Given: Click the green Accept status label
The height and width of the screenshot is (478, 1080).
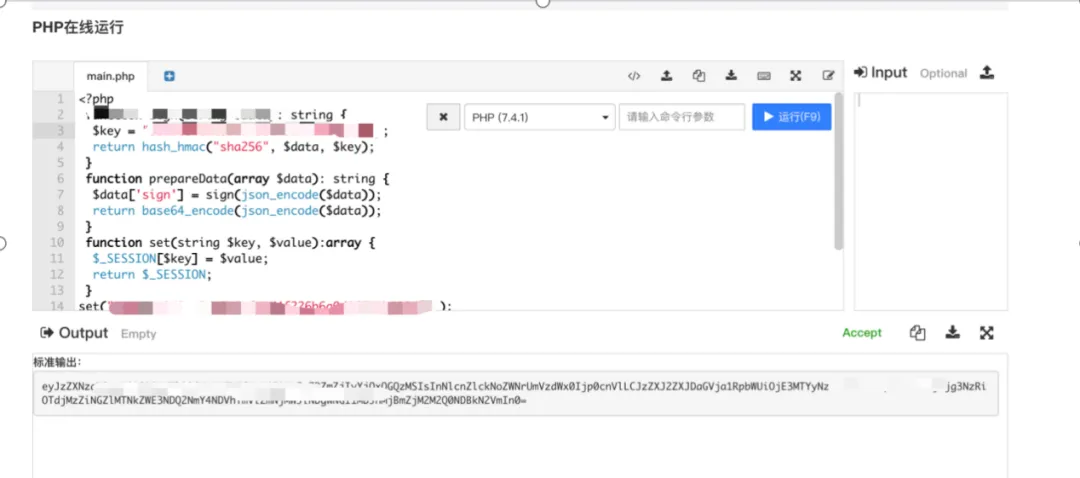Looking at the screenshot, I should coord(862,333).
